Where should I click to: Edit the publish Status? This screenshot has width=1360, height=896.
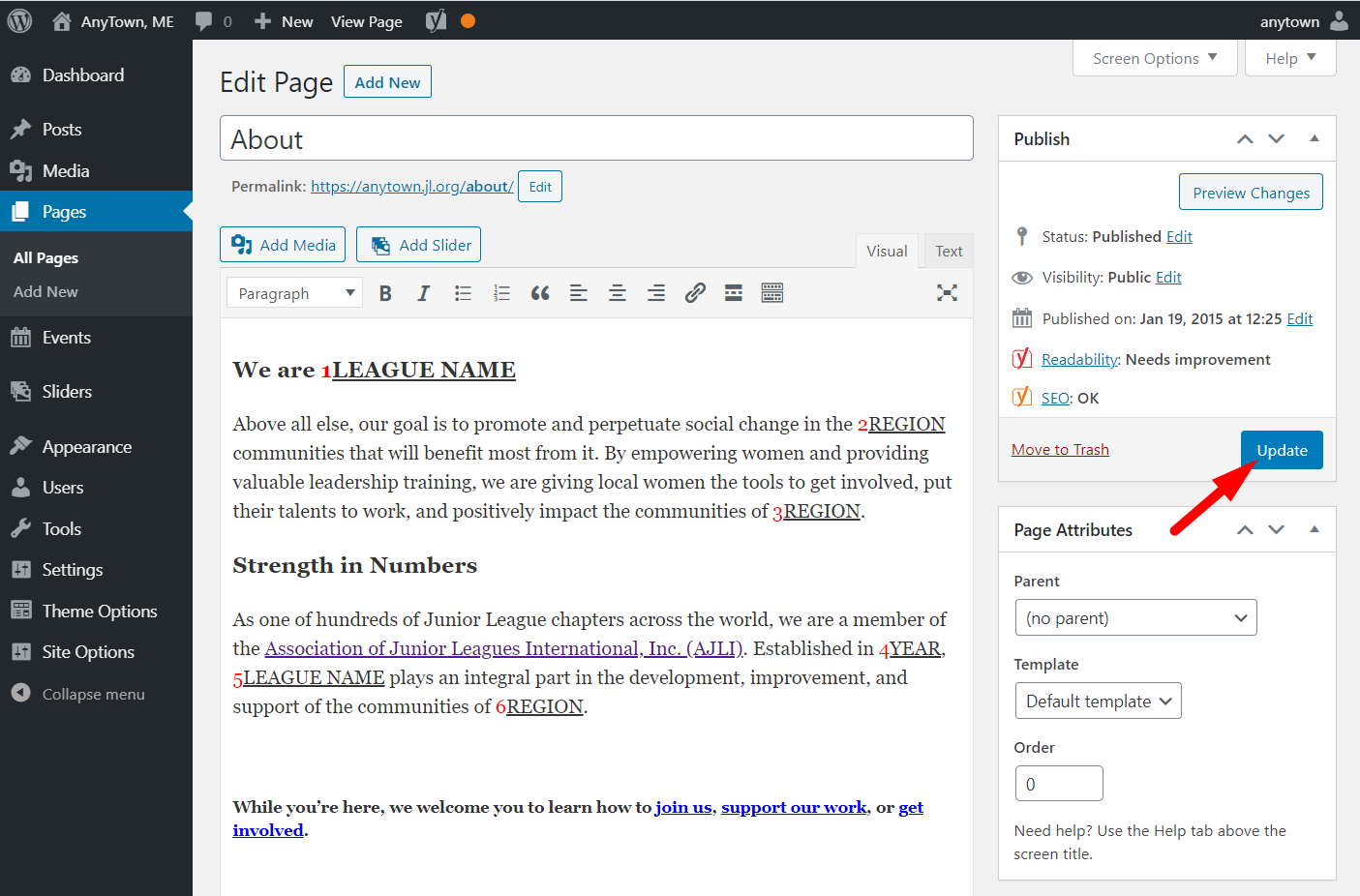click(x=1179, y=236)
